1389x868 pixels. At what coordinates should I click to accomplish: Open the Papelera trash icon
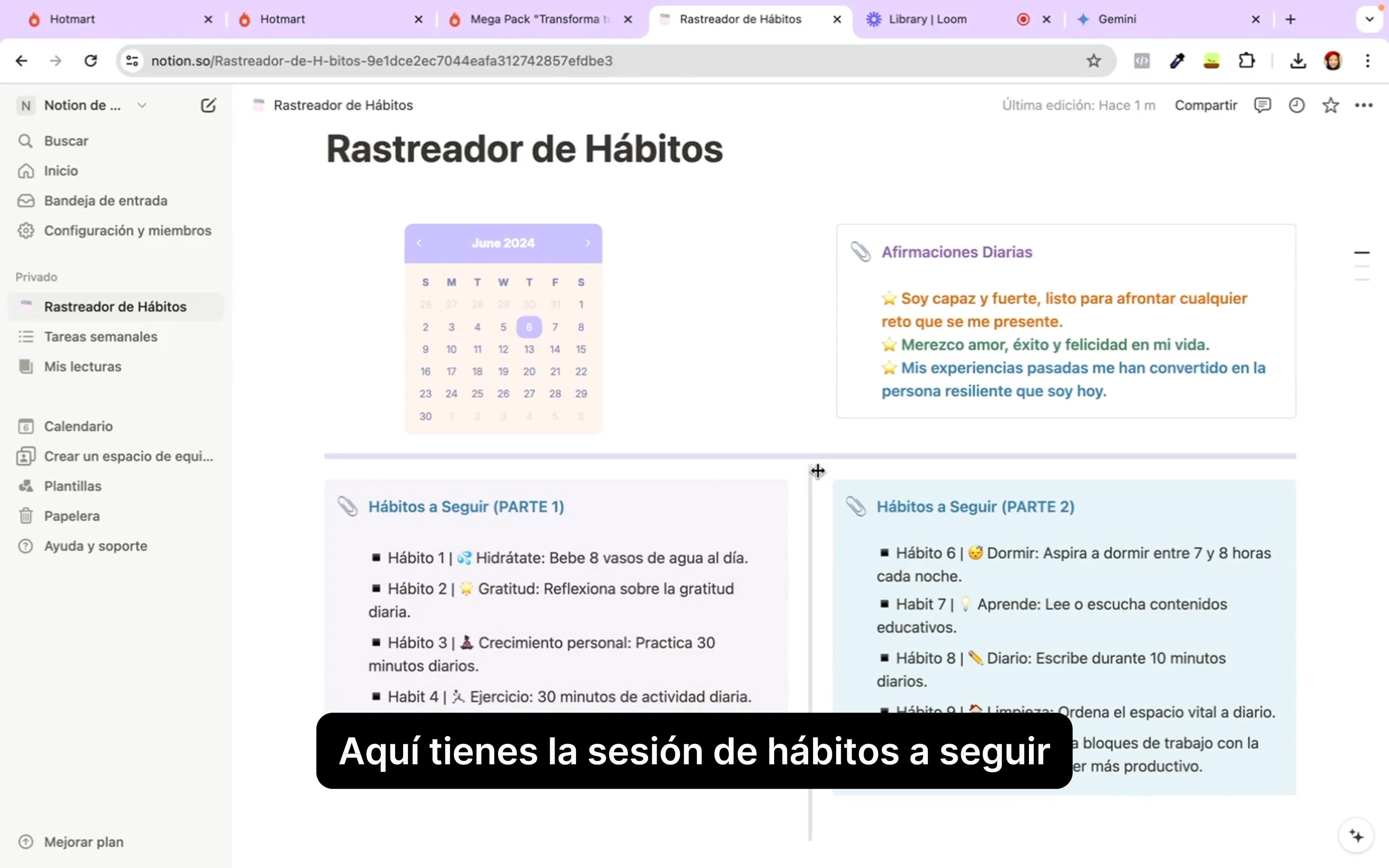[27, 515]
